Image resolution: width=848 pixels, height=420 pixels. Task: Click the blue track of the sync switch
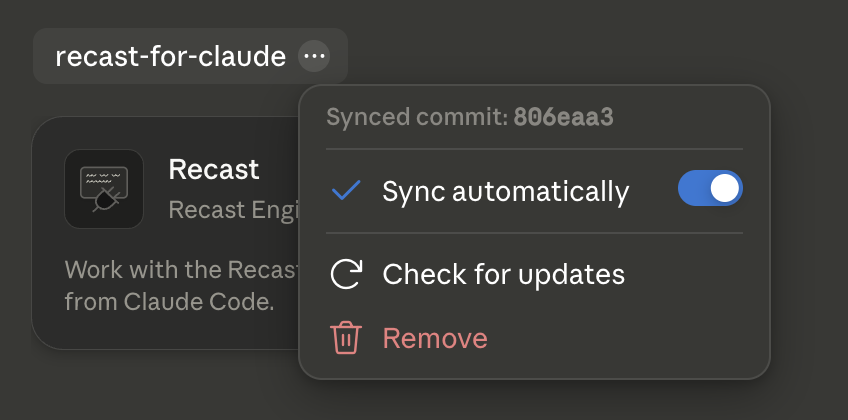point(692,188)
